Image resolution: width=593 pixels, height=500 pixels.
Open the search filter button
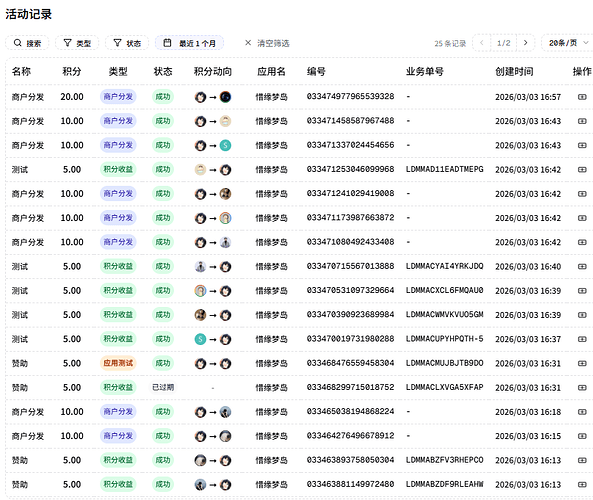coord(27,43)
